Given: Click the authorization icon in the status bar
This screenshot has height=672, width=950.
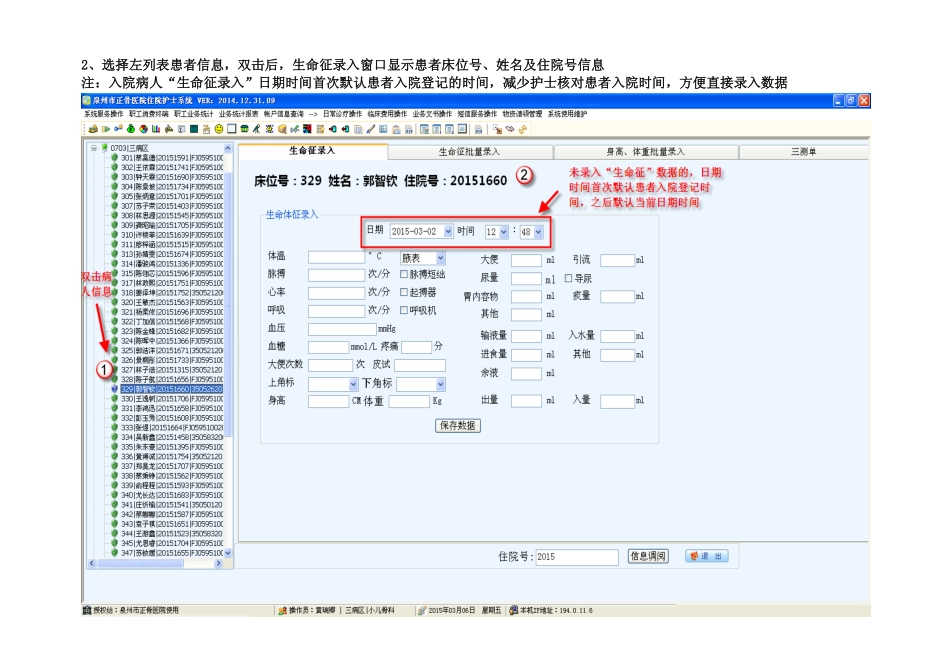Looking at the screenshot, I should 87,610.
